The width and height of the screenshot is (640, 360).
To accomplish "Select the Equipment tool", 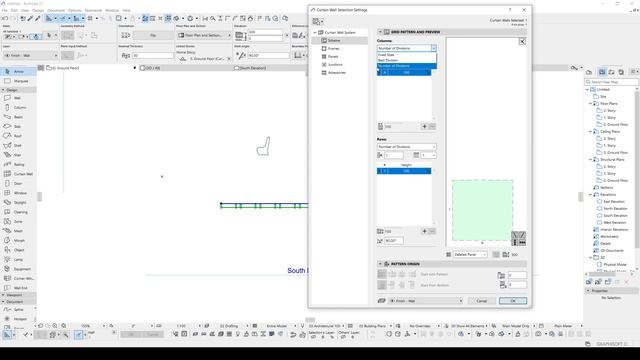I will [18, 269].
